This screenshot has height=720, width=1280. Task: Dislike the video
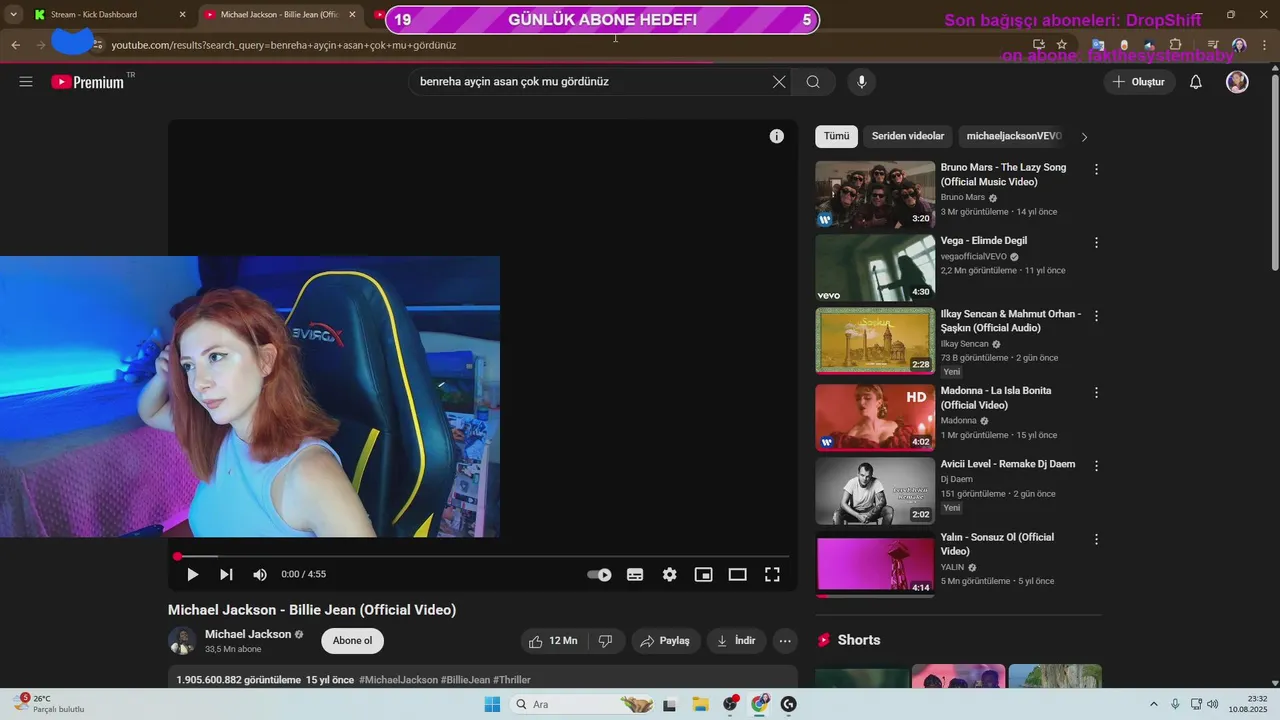[605, 641]
